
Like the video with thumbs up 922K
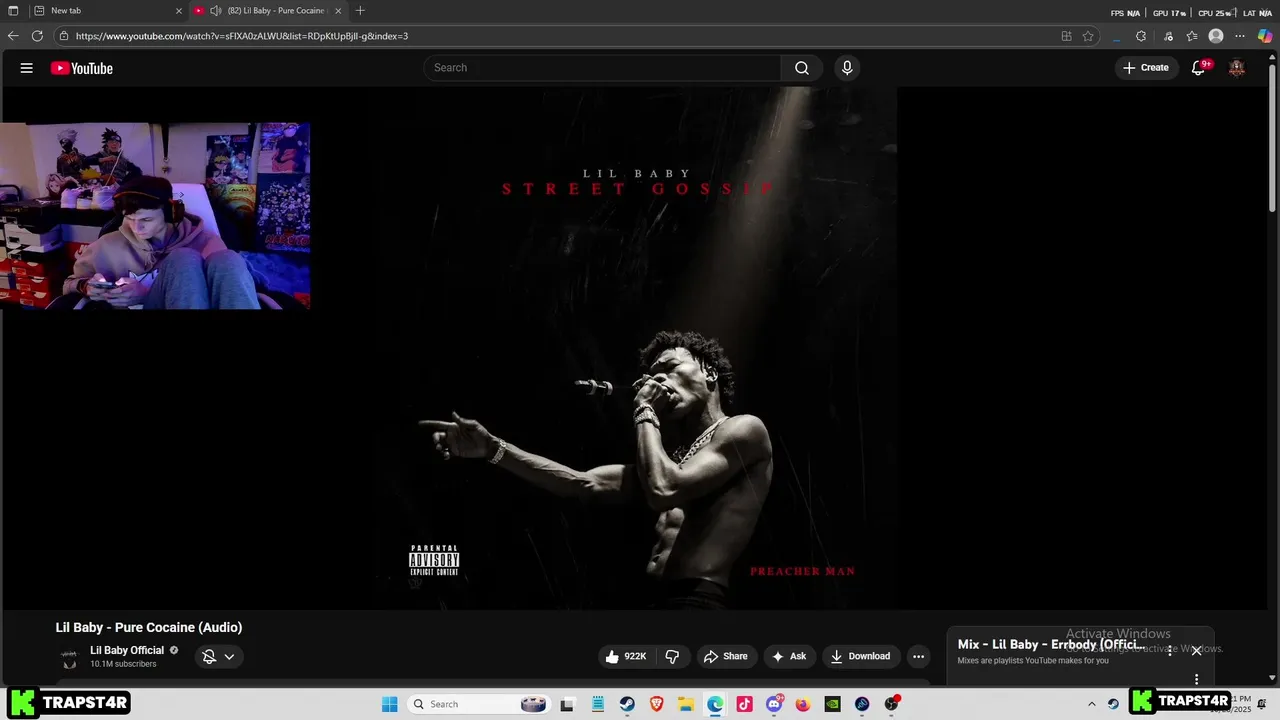[625, 656]
